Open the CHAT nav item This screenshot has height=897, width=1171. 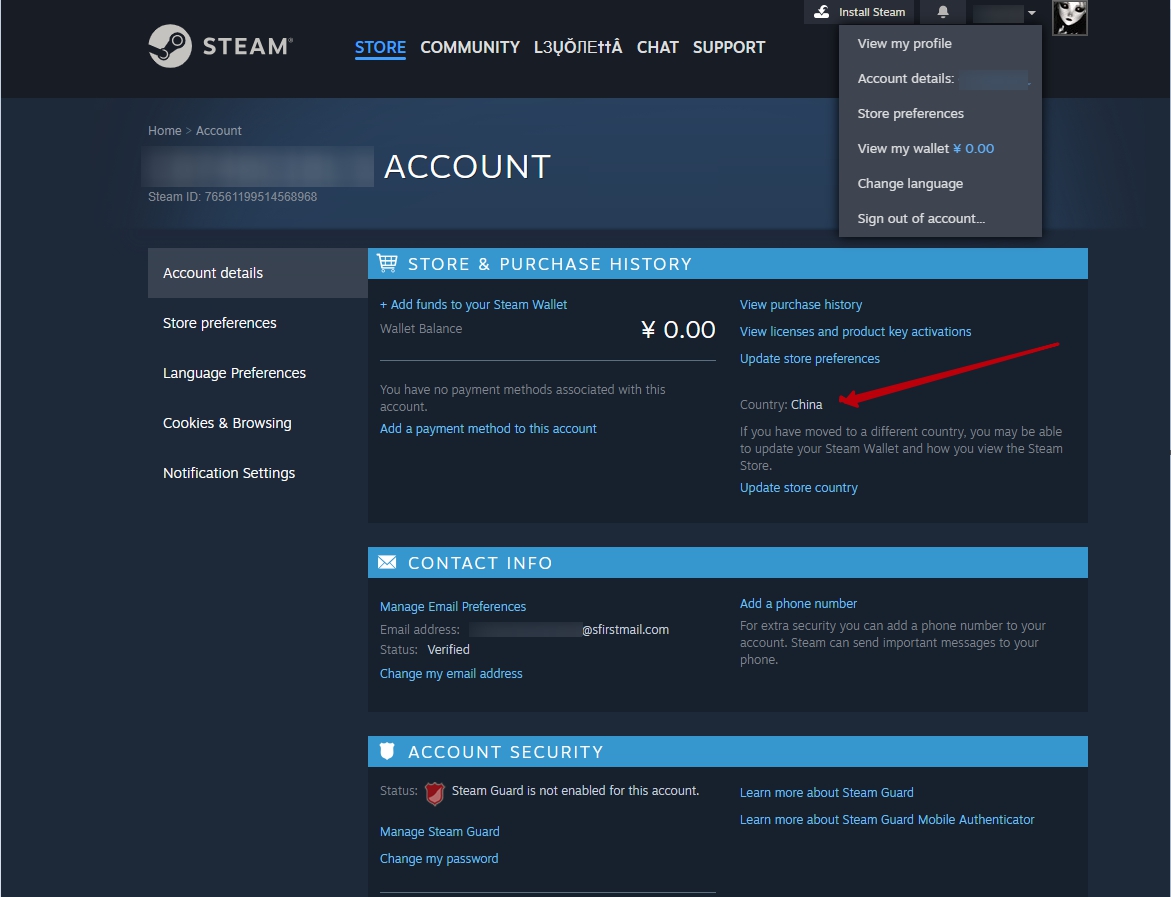tap(657, 47)
